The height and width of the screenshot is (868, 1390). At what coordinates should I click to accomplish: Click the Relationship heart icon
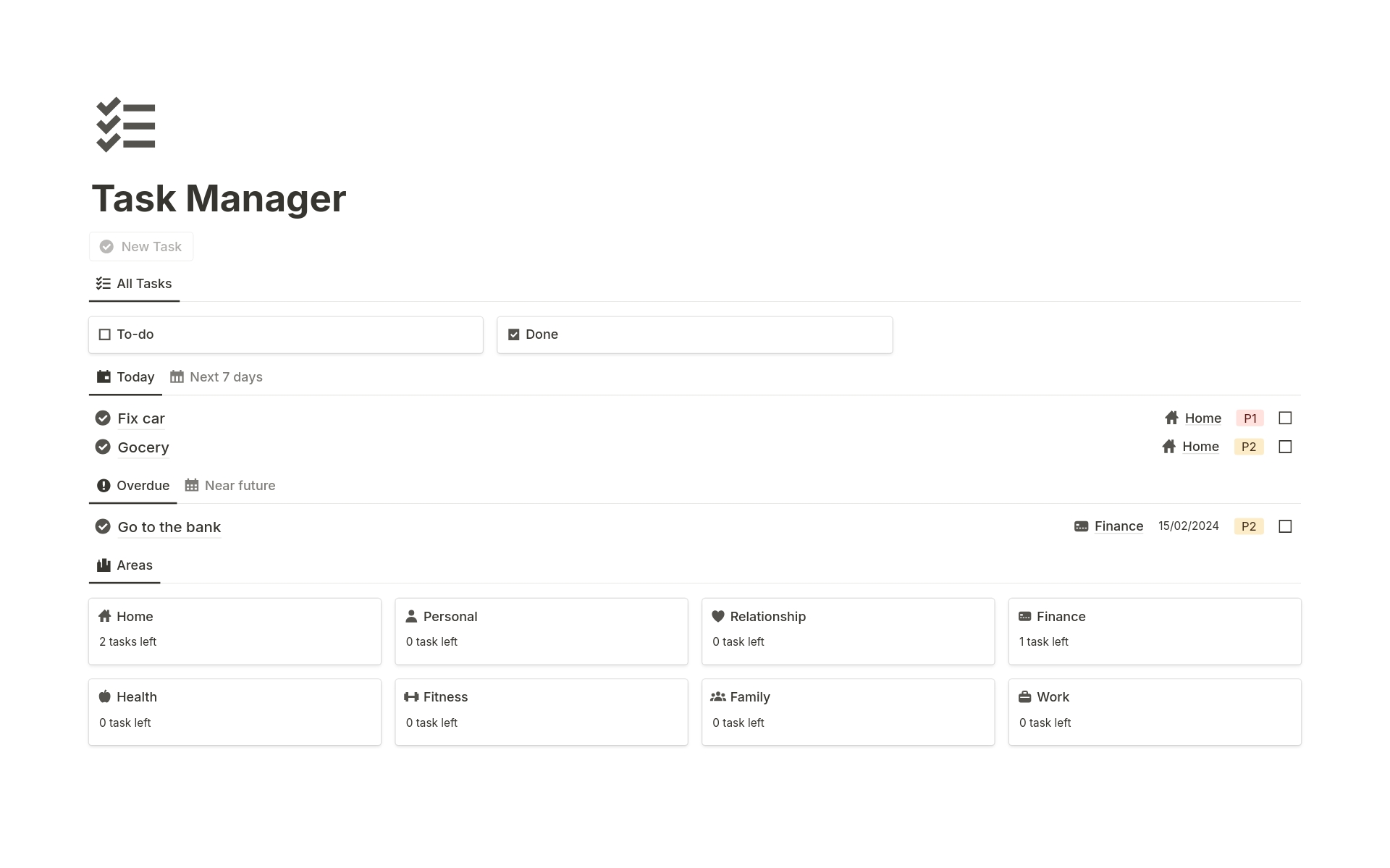pos(718,615)
